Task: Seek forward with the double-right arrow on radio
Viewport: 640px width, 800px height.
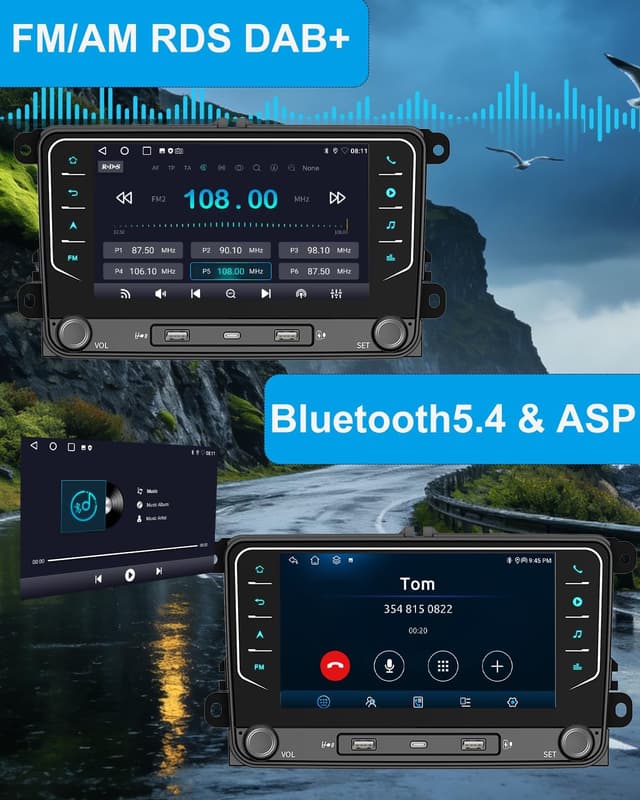Action: [337, 197]
